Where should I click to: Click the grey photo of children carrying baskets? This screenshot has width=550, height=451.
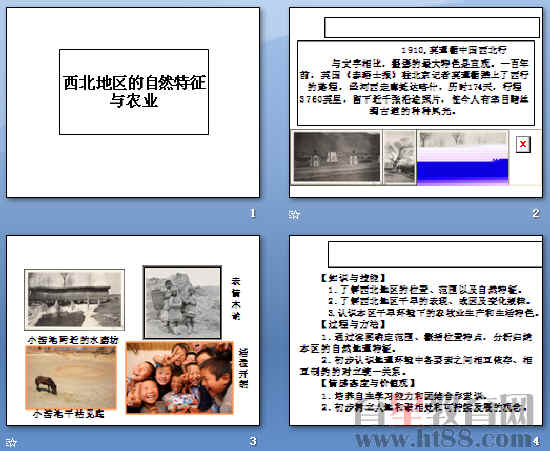[182, 302]
